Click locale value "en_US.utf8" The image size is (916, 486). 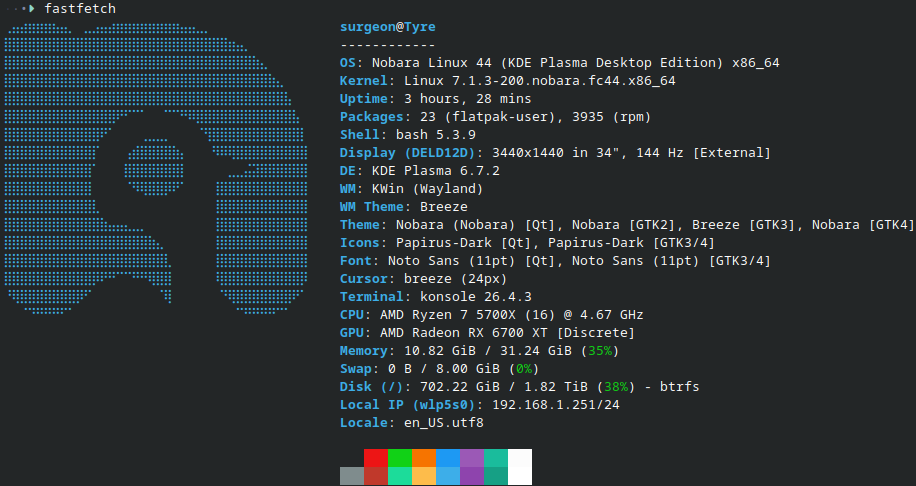point(444,423)
